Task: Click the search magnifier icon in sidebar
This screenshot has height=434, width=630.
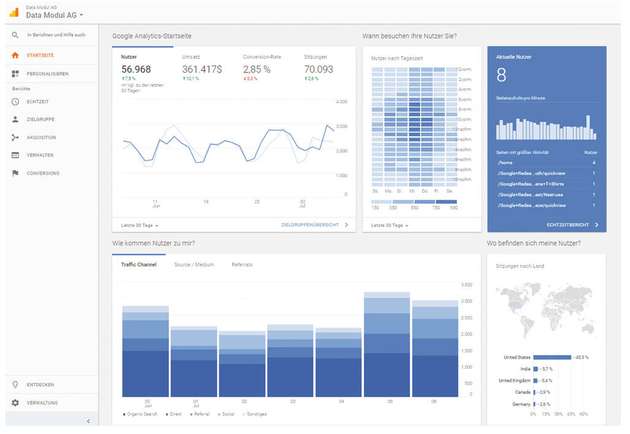Action: click(15, 35)
